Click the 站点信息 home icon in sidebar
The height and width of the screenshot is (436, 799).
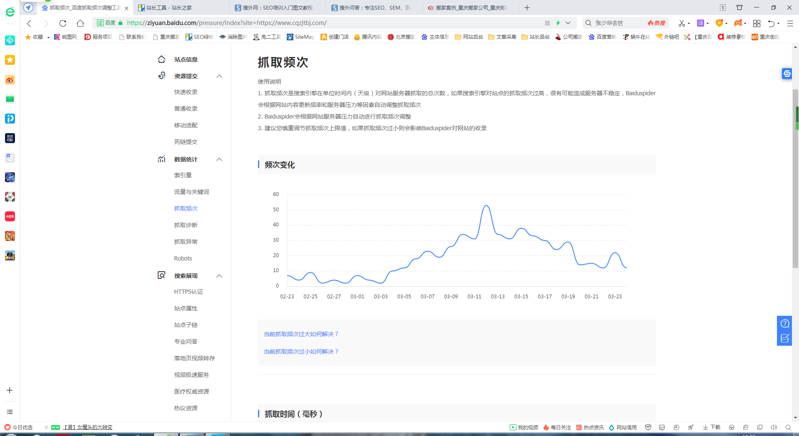click(161, 59)
